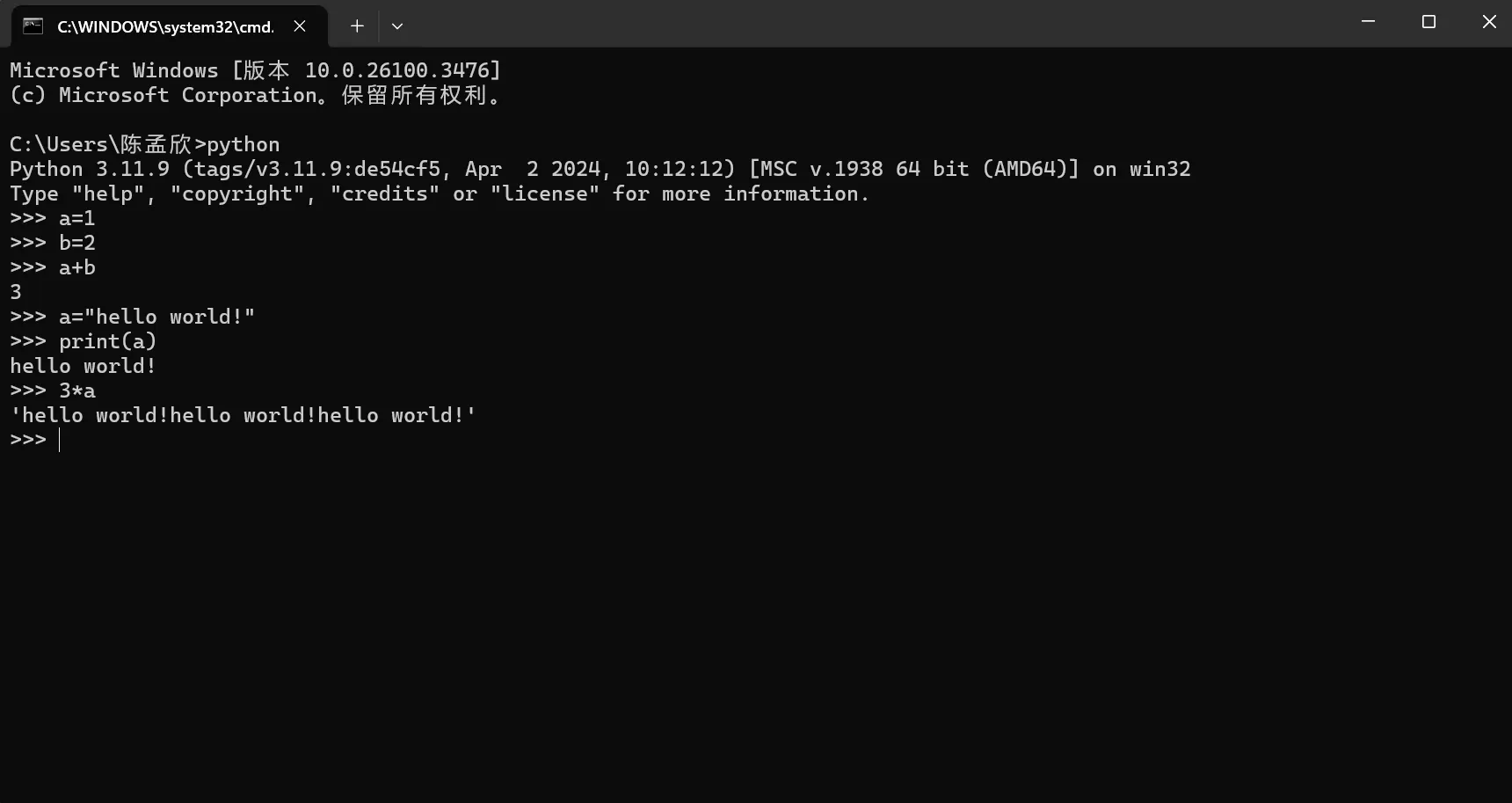Click the b=2 command line
The height and width of the screenshot is (803, 1512).
[76, 243]
